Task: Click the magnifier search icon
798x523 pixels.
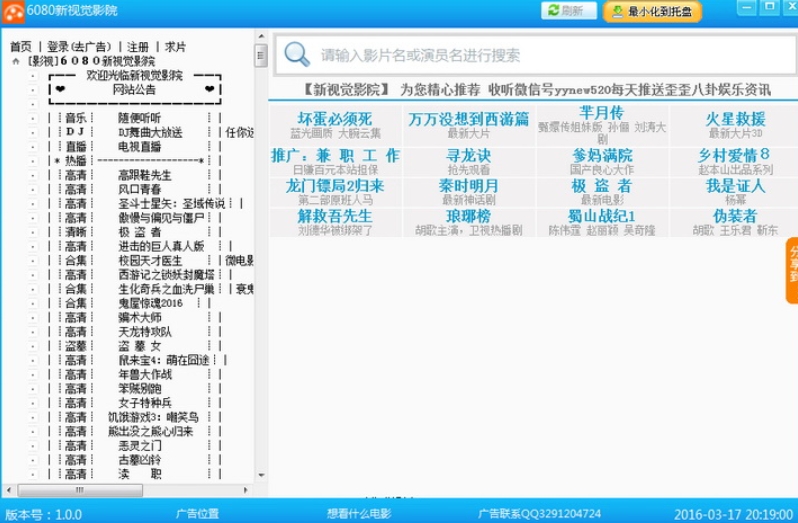Action: tap(297, 54)
